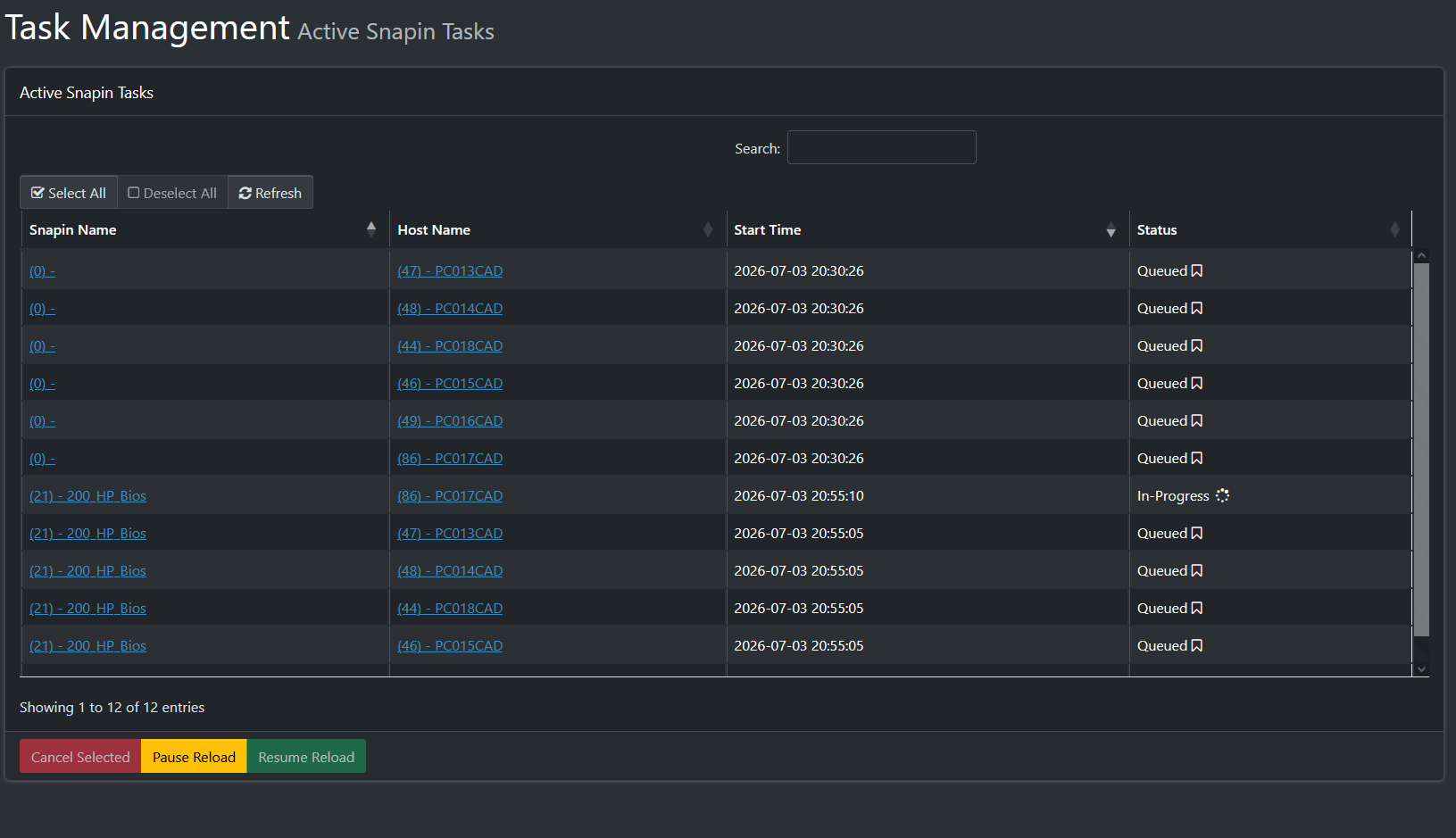Image resolution: width=1456 pixels, height=838 pixels.
Task: Click the Select All button
Action: point(69,193)
